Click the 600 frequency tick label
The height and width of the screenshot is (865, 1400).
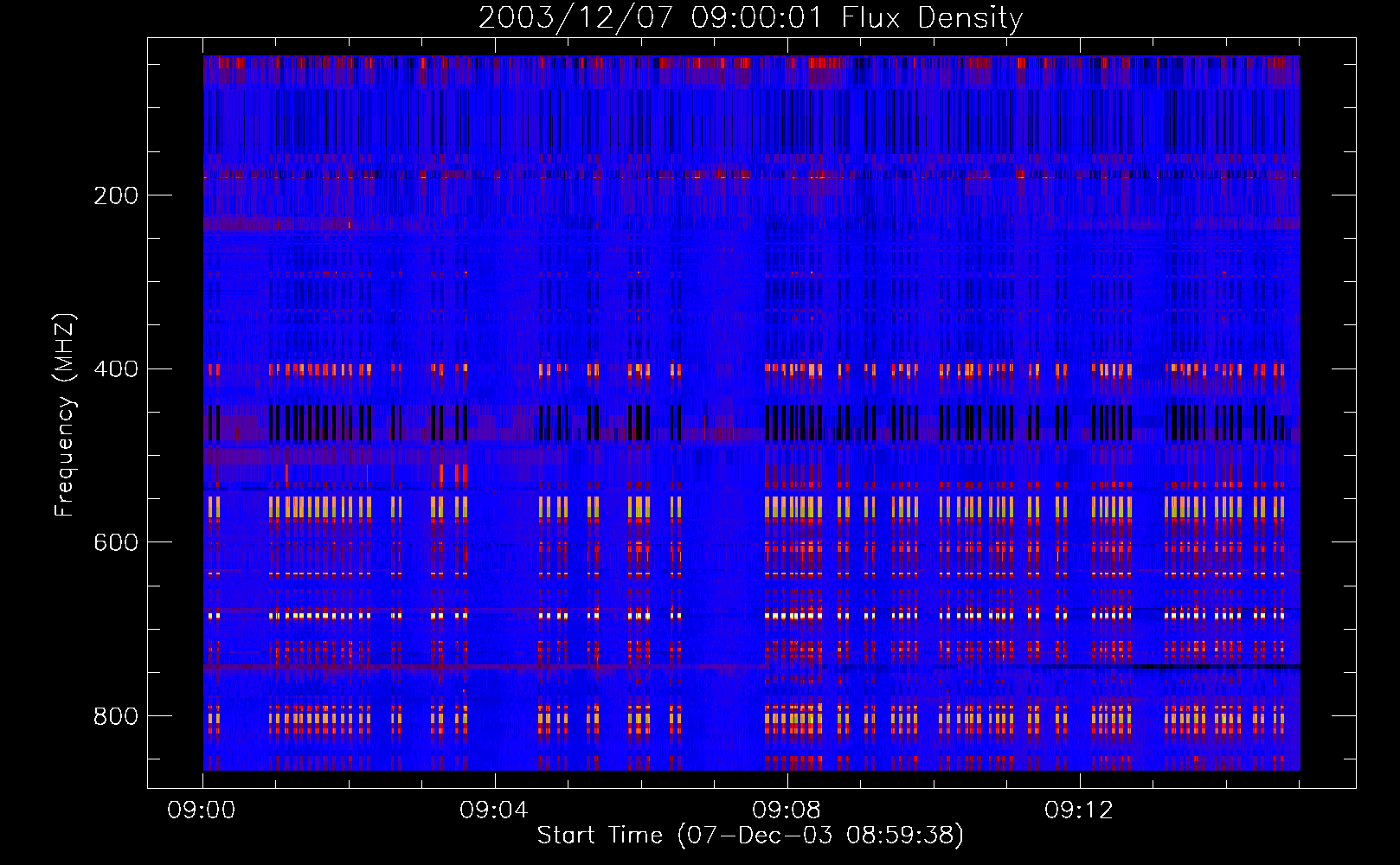(x=116, y=542)
